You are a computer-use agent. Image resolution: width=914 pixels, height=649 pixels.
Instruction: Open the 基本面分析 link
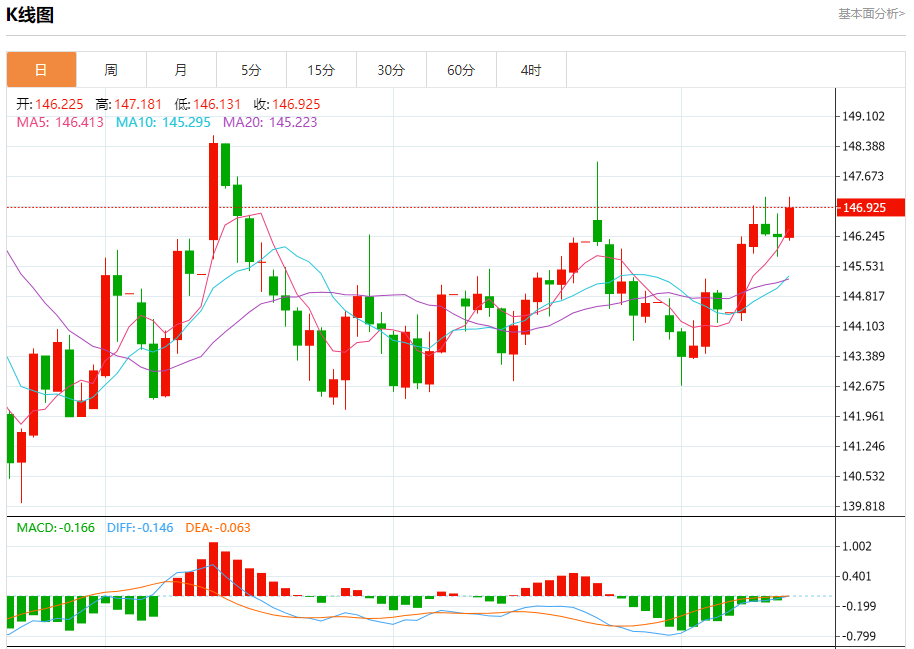coord(871,13)
